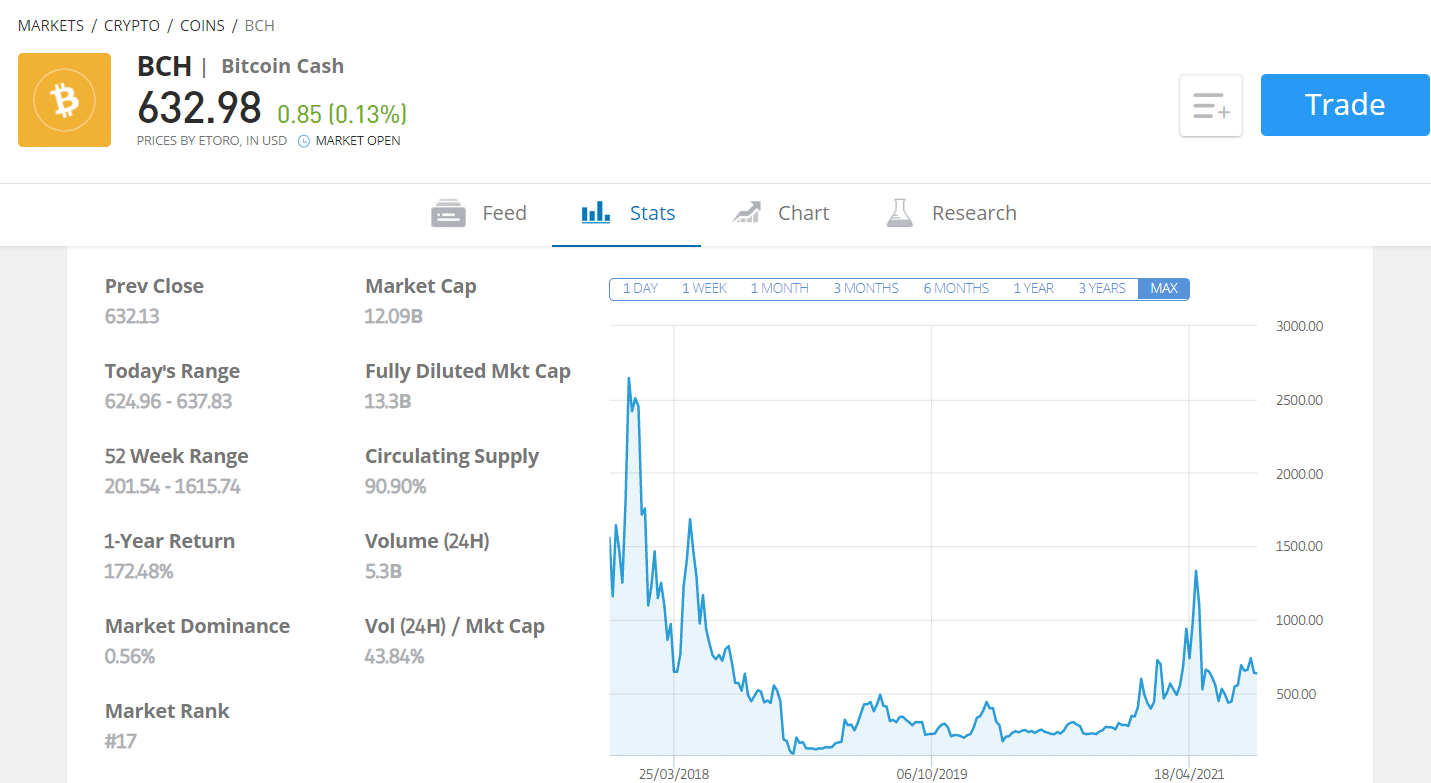Image resolution: width=1431 pixels, height=783 pixels.
Task: Add BCH to watchlist icon button
Action: point(1211,105)
